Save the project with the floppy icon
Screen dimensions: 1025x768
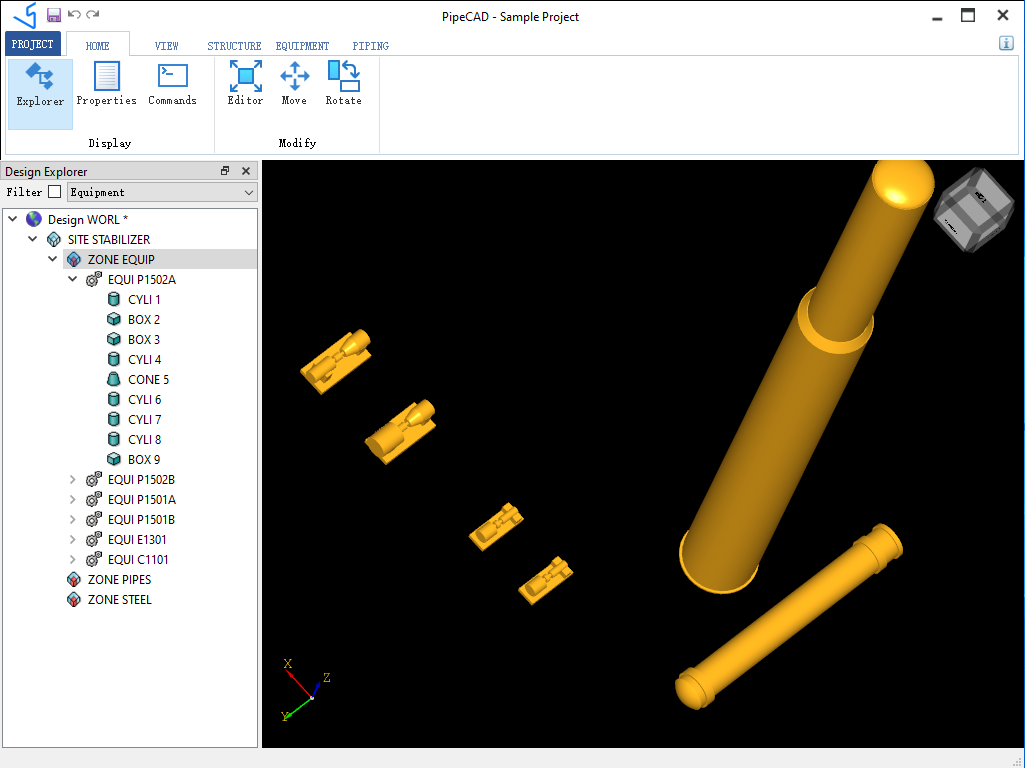(x=54, y=15)
